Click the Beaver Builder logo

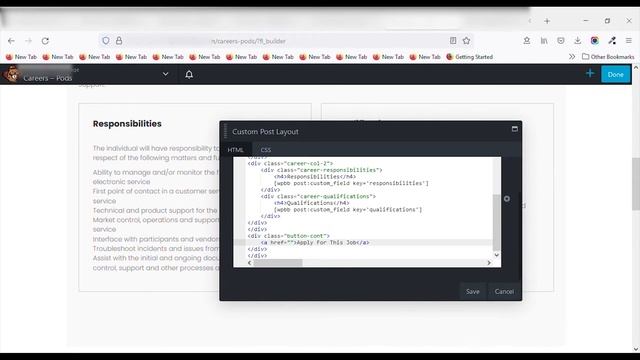[x=11, y=74]
